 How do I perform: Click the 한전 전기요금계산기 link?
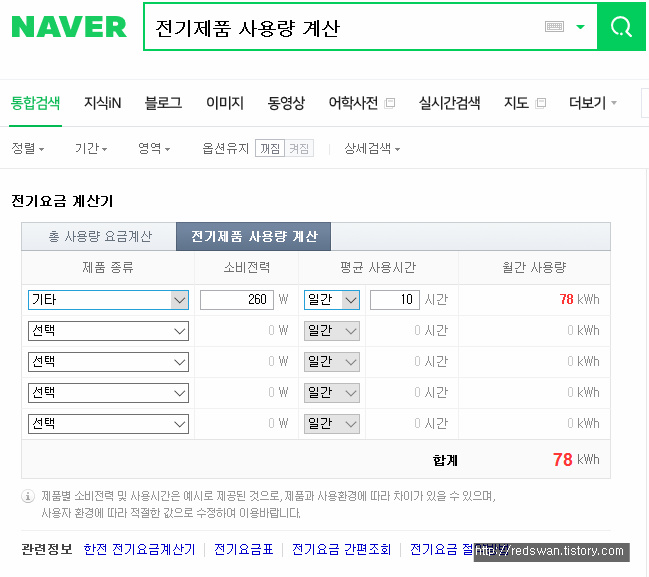139,549
